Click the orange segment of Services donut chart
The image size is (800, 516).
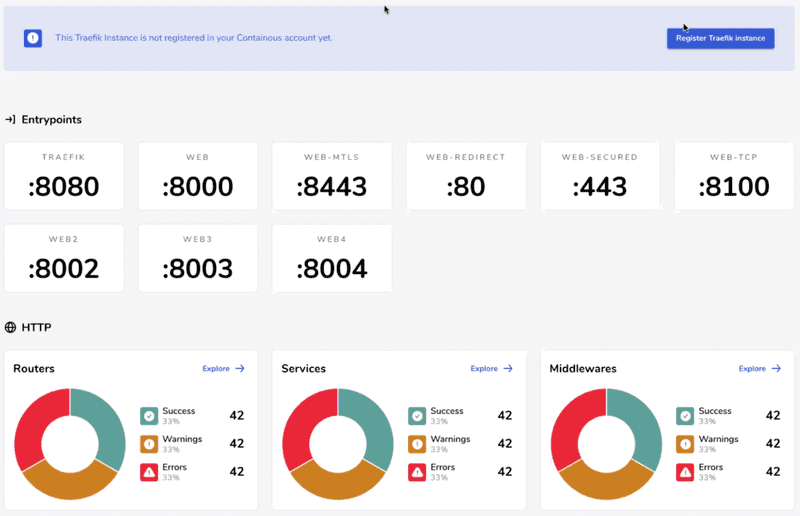338,485
